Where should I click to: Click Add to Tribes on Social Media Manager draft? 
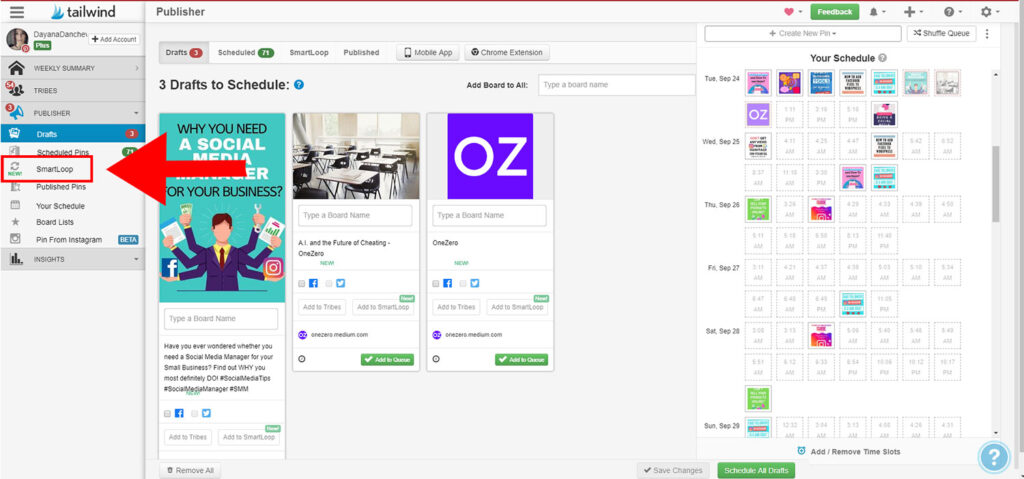(x=187, y=437)
